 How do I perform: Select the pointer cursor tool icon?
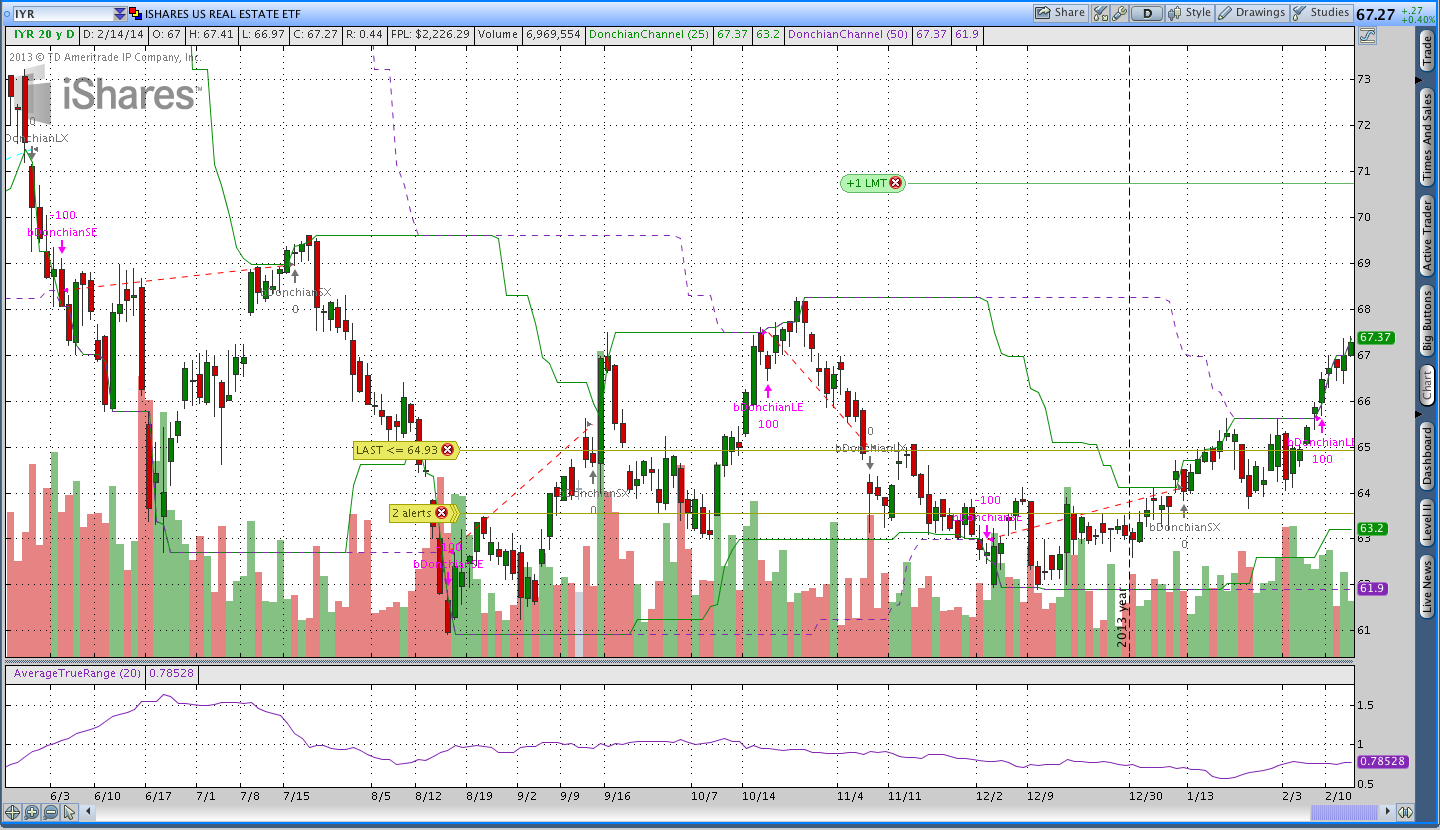[68, 813]
